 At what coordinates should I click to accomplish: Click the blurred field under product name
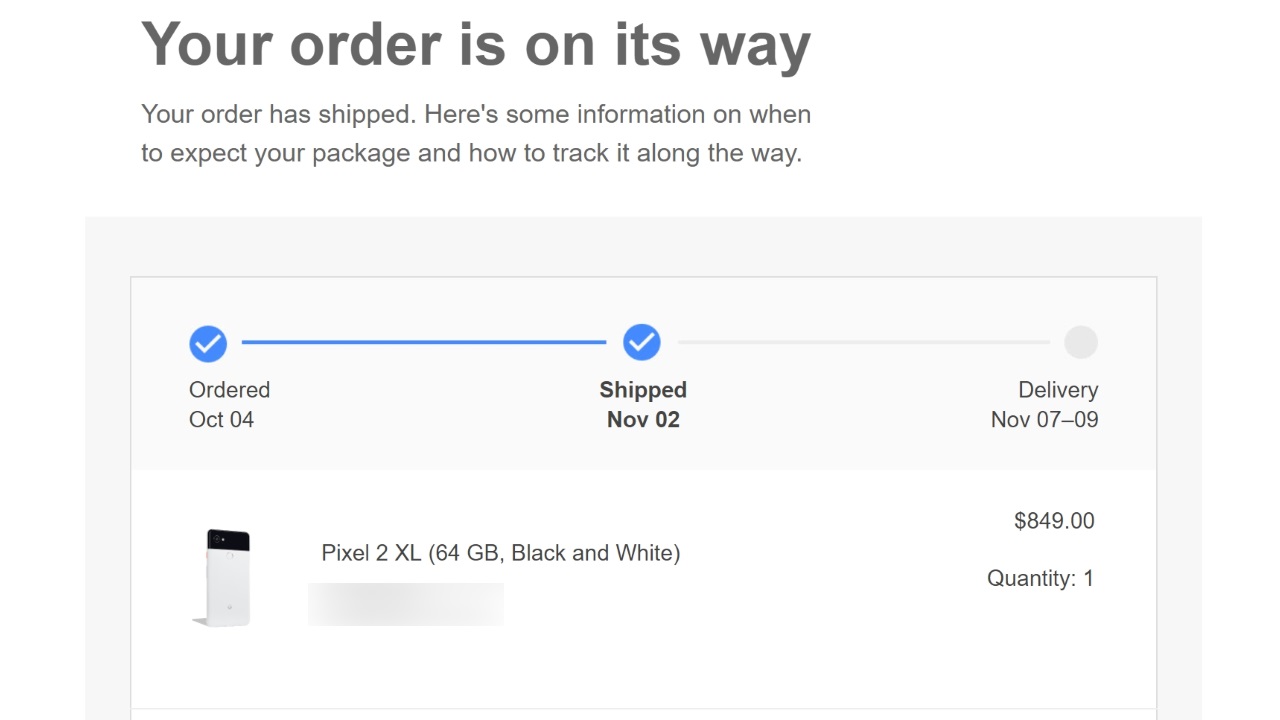[x=406, y=605]
